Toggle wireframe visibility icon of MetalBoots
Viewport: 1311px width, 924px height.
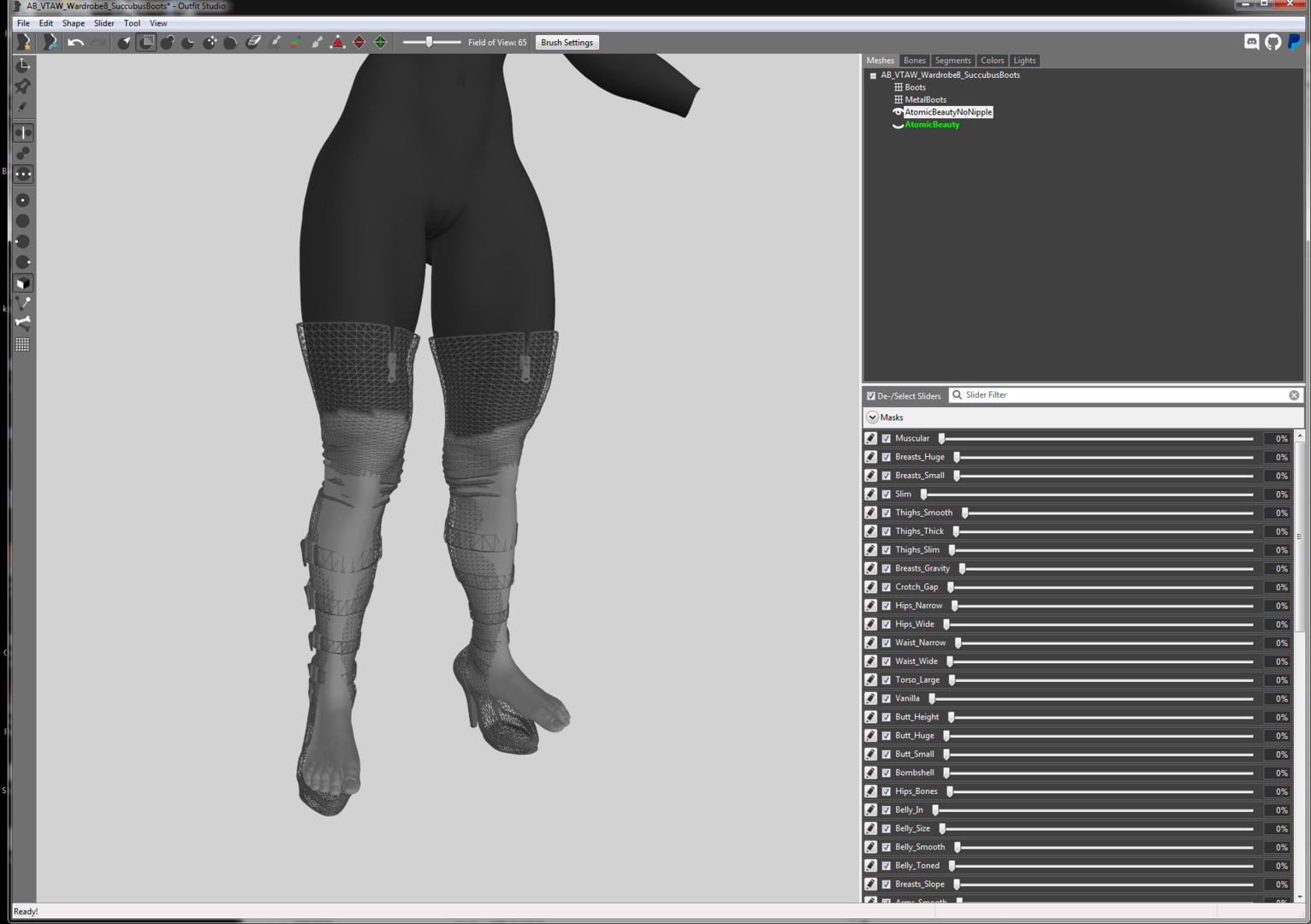[x=899, y=100]
